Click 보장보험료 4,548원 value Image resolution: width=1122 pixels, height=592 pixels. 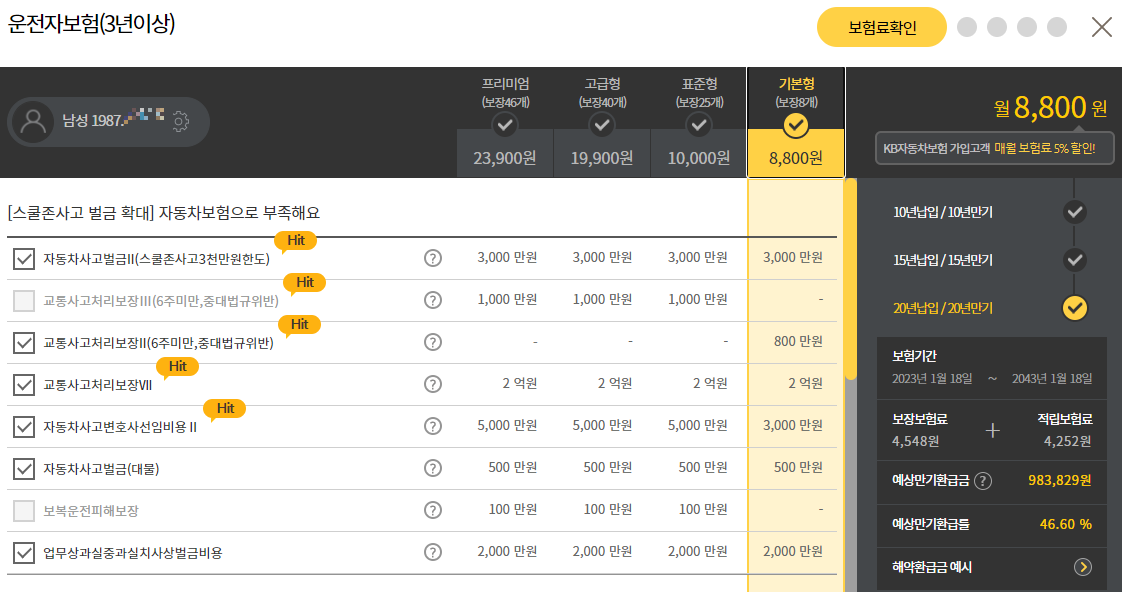coord(915,442)
